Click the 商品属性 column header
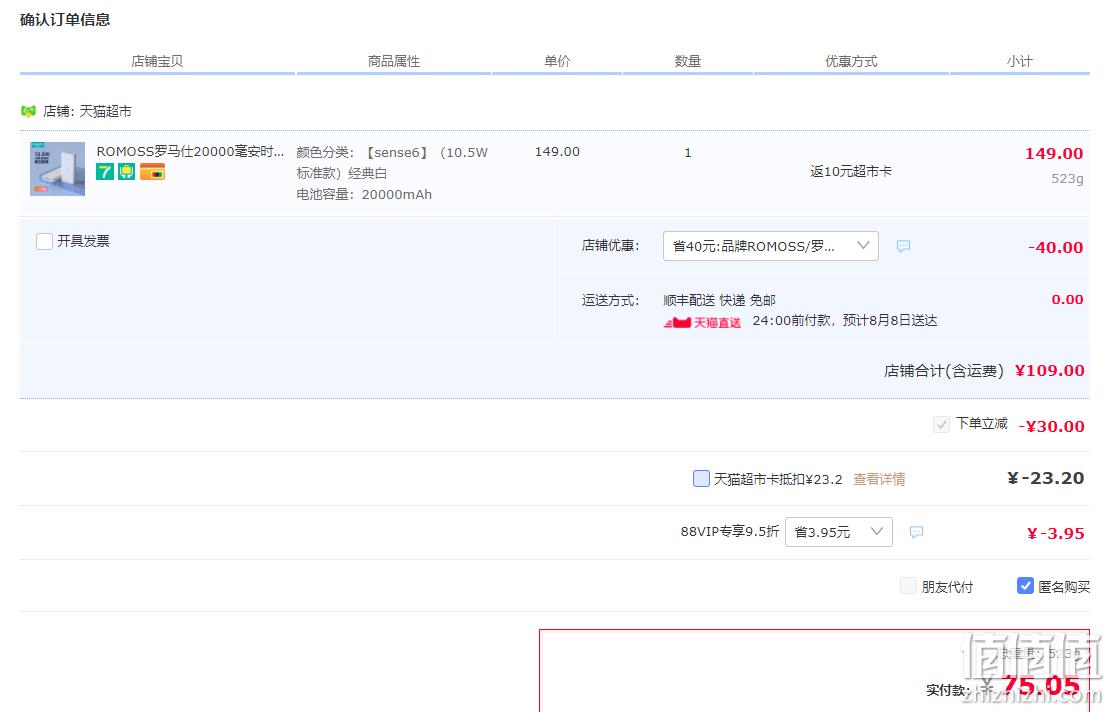The image size is (1111, 712). tap(394, 61)
